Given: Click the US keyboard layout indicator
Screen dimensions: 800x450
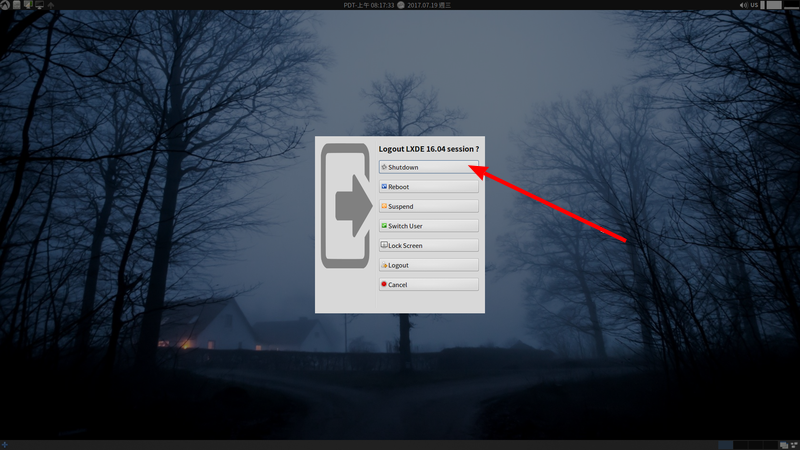Looking at the screenshot, I should click(755, 5).
